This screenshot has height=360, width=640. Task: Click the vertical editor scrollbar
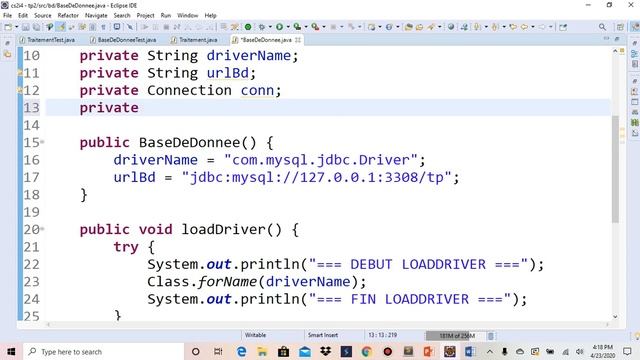pos(615,169)
